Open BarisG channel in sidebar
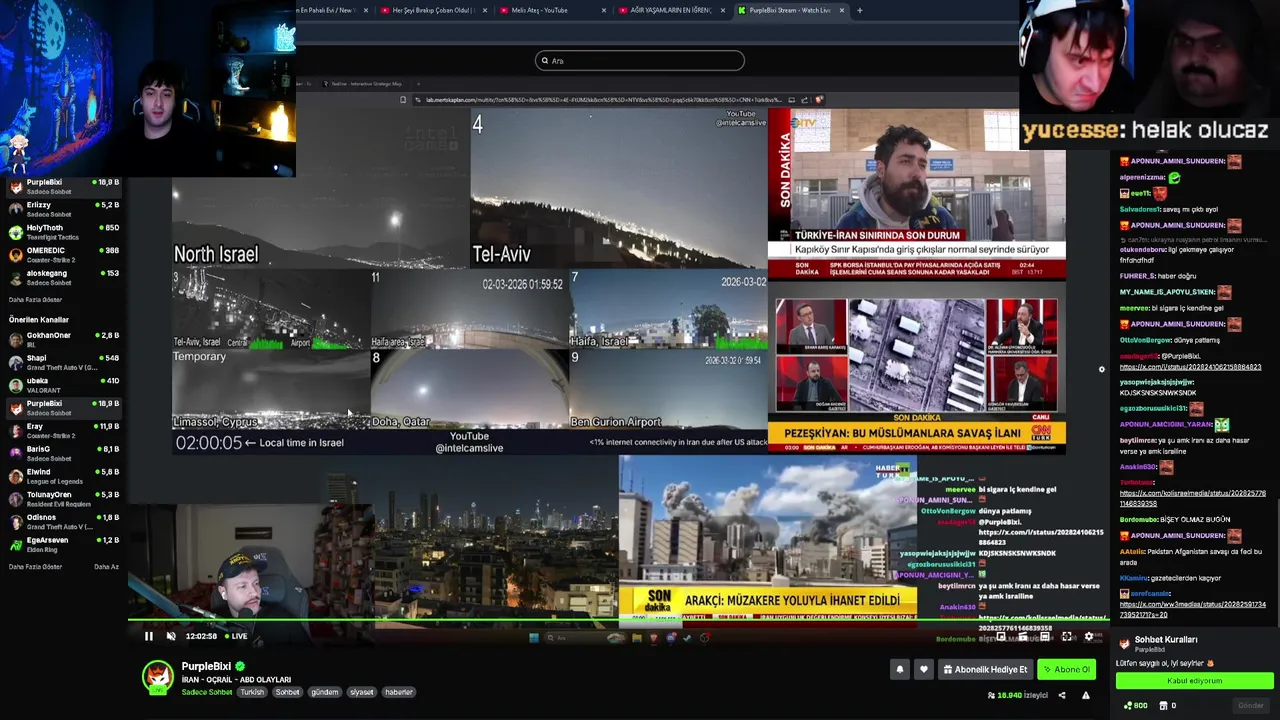Image resolution: width=1280 pixels, height=720 pixels. (64, 454)
